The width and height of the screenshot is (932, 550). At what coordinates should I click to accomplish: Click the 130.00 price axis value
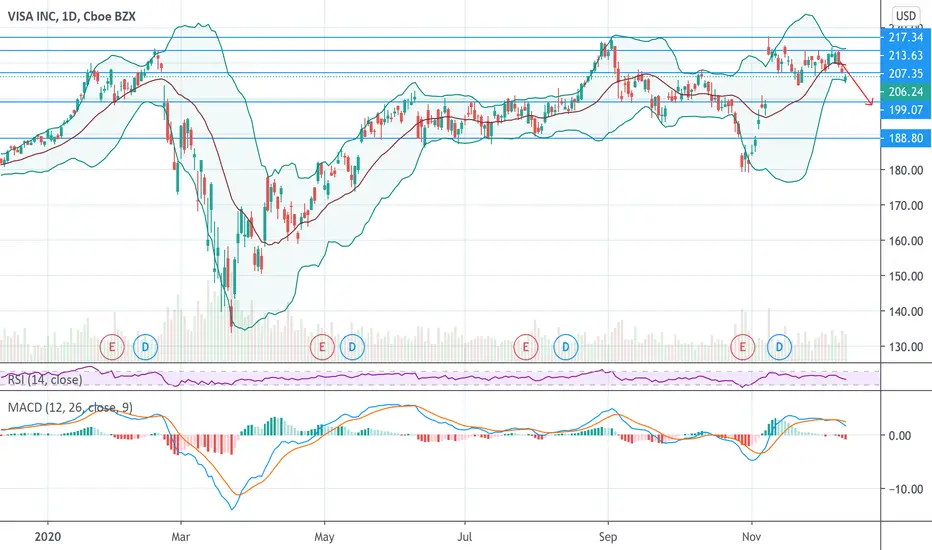coord(905,347)
